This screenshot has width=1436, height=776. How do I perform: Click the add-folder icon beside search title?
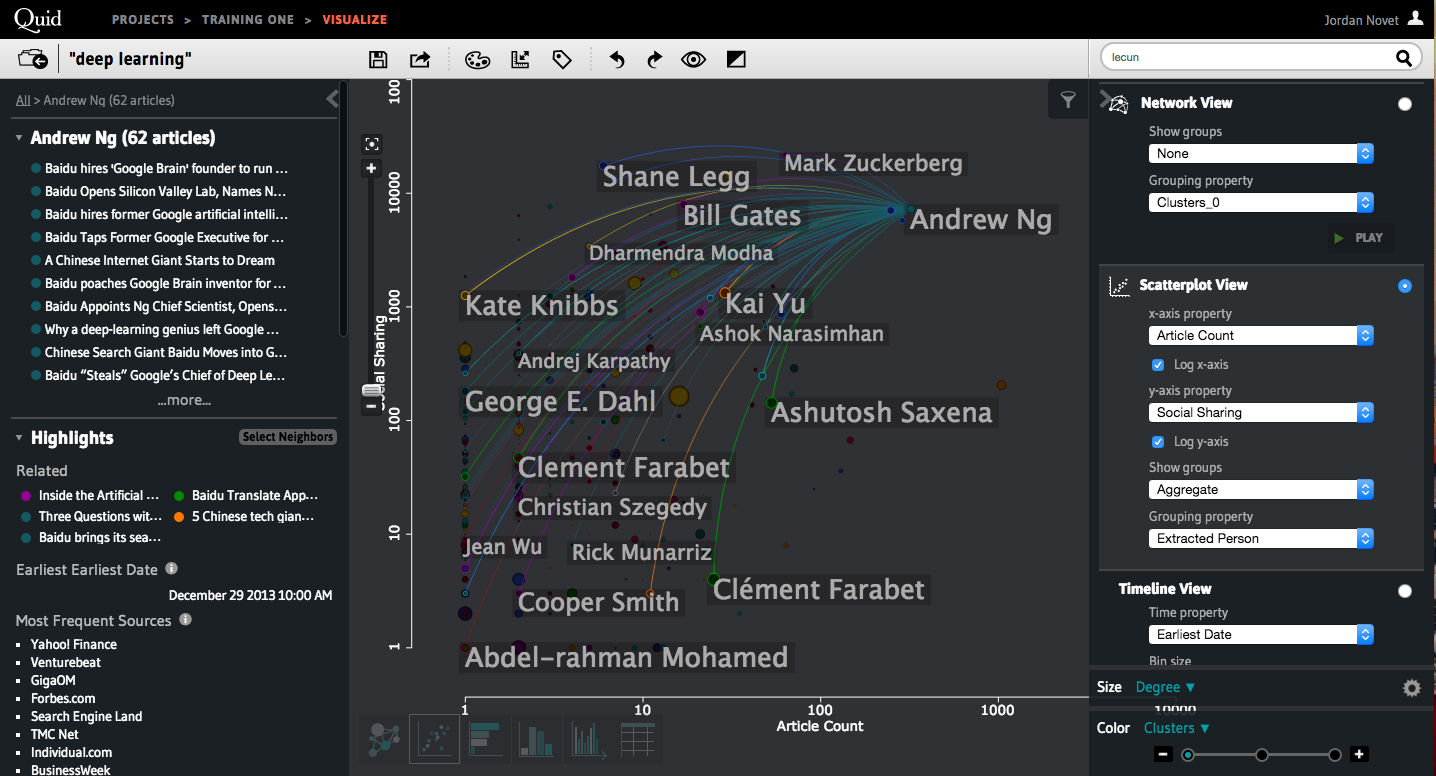[33, 59]
